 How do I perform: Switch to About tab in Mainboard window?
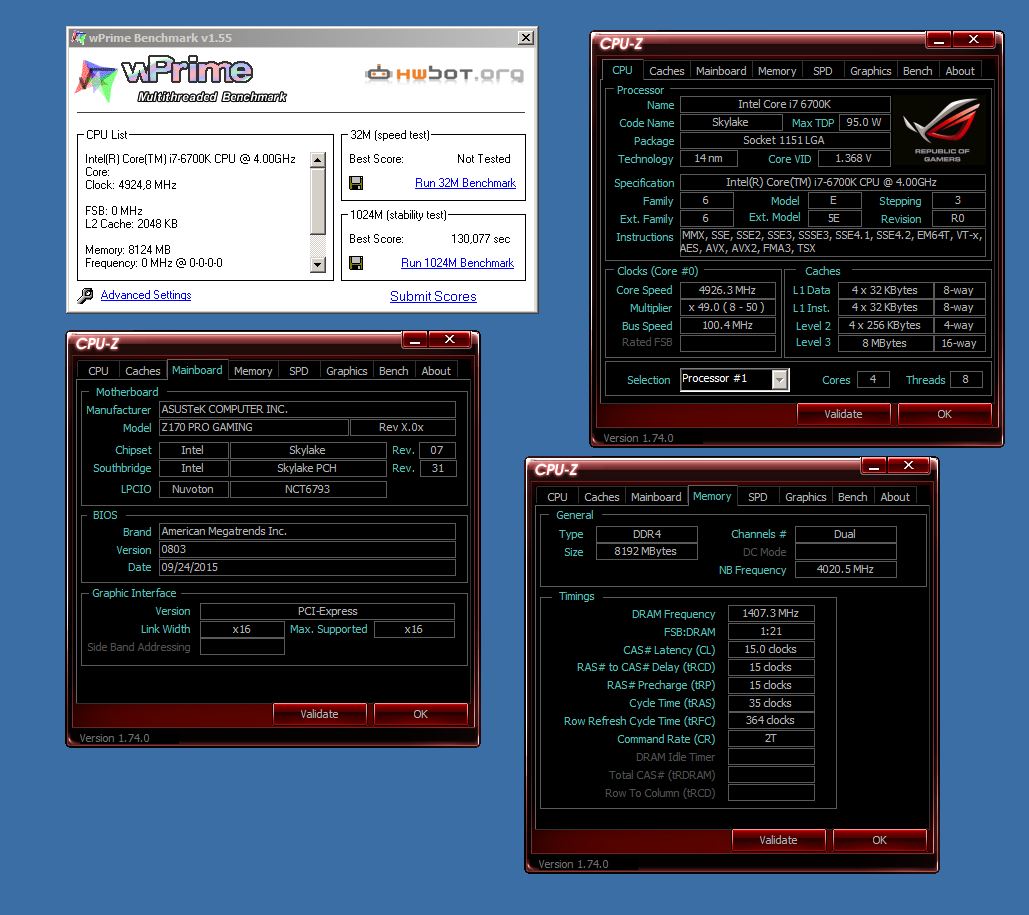(436, 371)
